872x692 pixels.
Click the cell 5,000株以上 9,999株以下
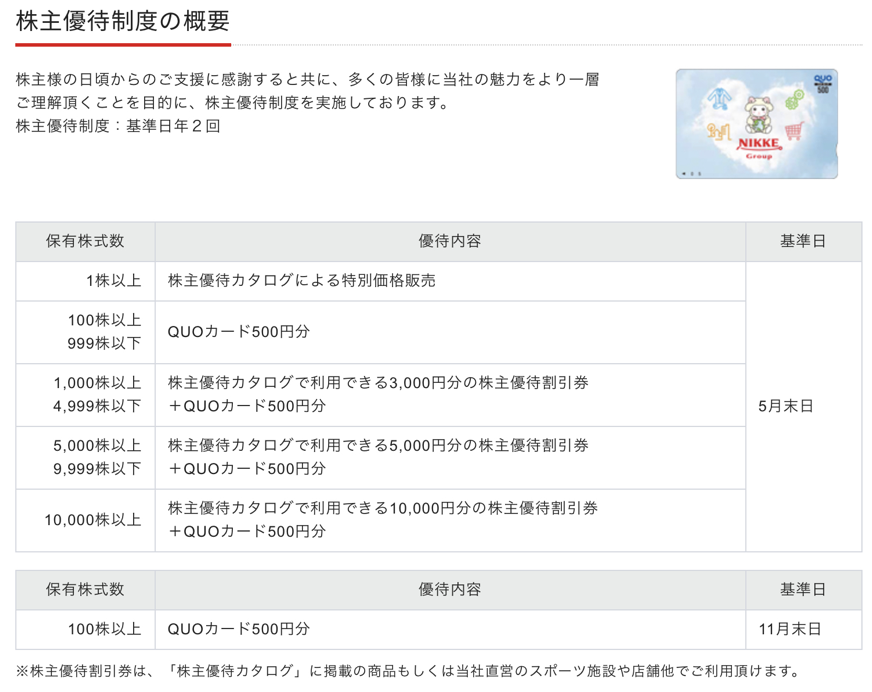pyautogui.click(x=85, y=458)
